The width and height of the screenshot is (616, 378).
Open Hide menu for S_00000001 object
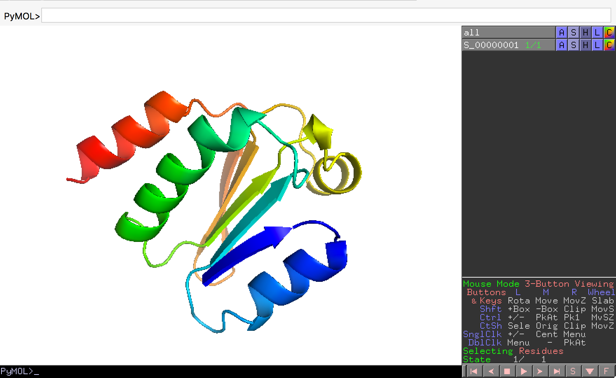pyautogui.click(x=585, y=45)
